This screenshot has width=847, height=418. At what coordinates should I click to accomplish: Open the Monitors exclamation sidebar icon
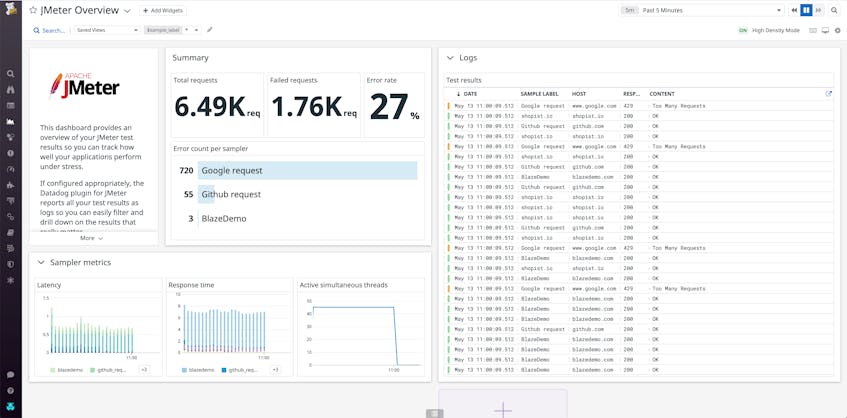click(x=11, y=153)
